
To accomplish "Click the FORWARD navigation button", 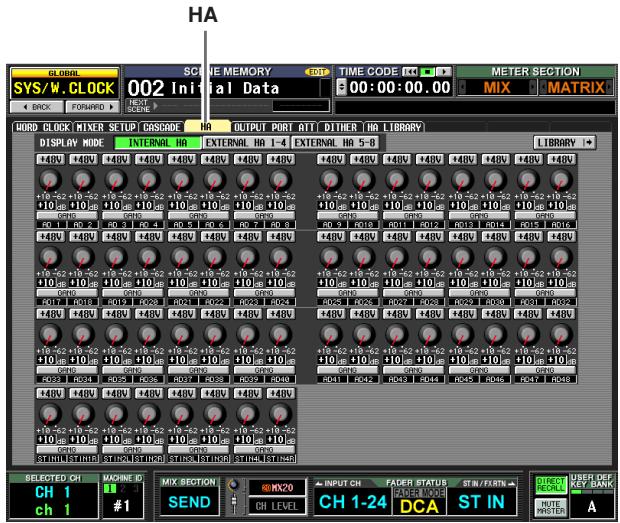I will (92, 107).
